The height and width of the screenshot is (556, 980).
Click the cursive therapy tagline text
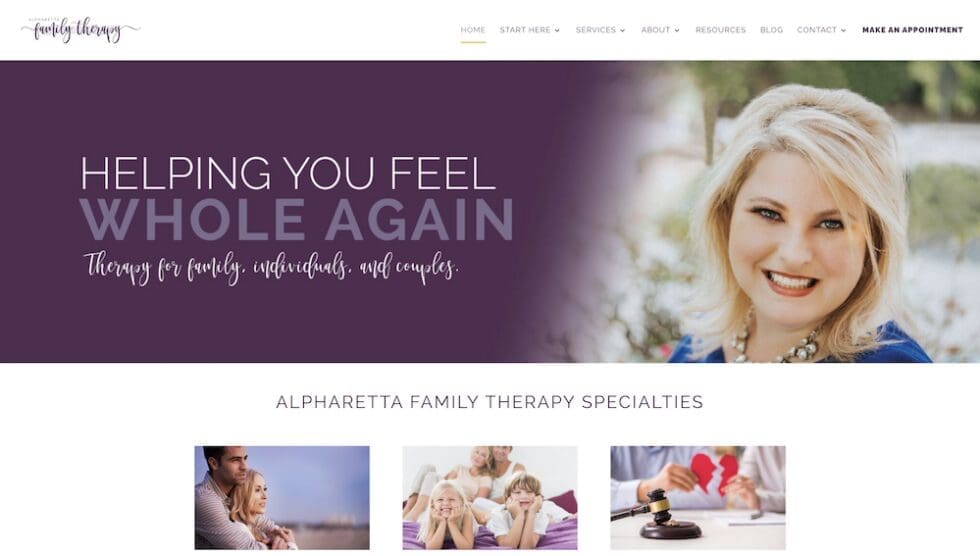coord(271,268)
